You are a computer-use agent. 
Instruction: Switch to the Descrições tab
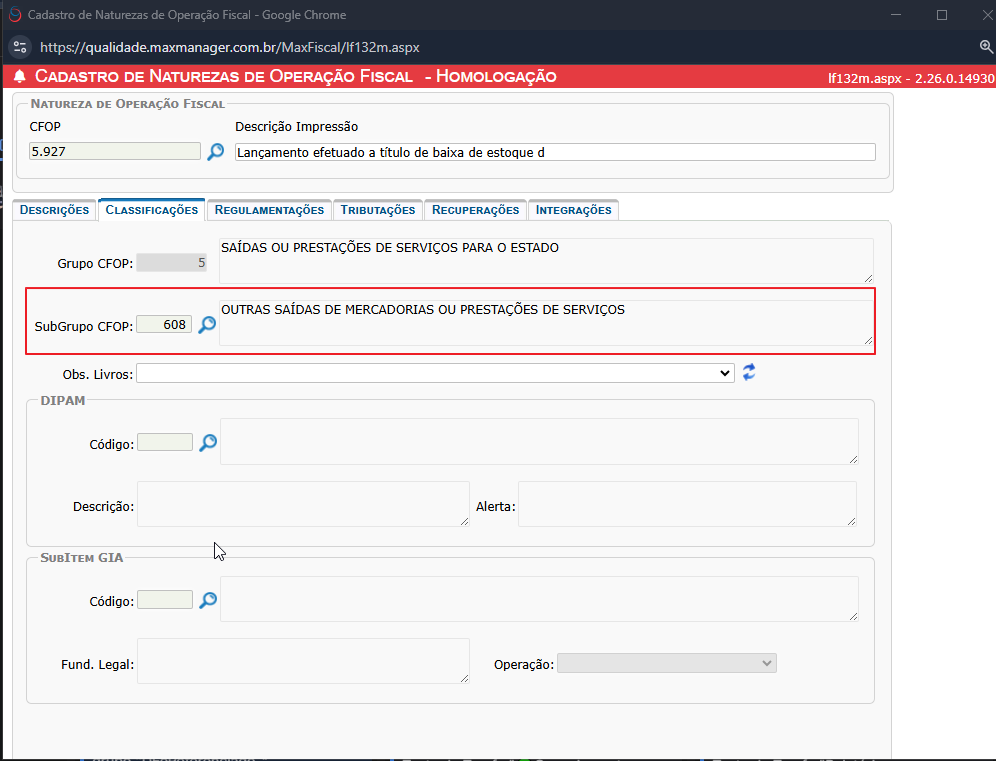point(55,210)
